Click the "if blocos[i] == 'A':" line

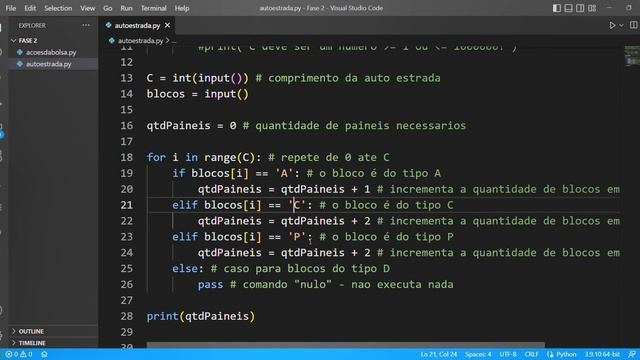(236, 173)
